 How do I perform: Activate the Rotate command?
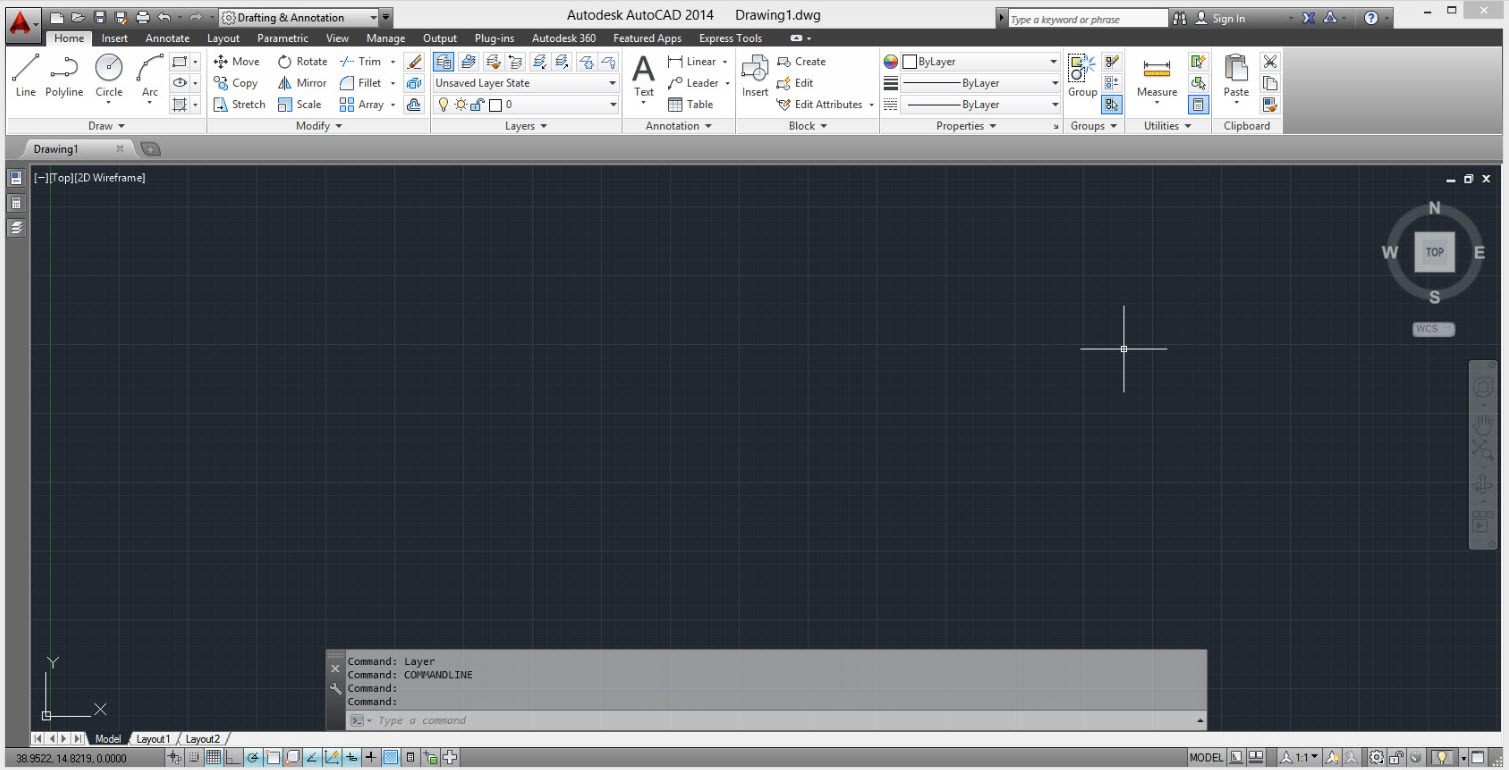pyautogui.click(x=302, y=61)
